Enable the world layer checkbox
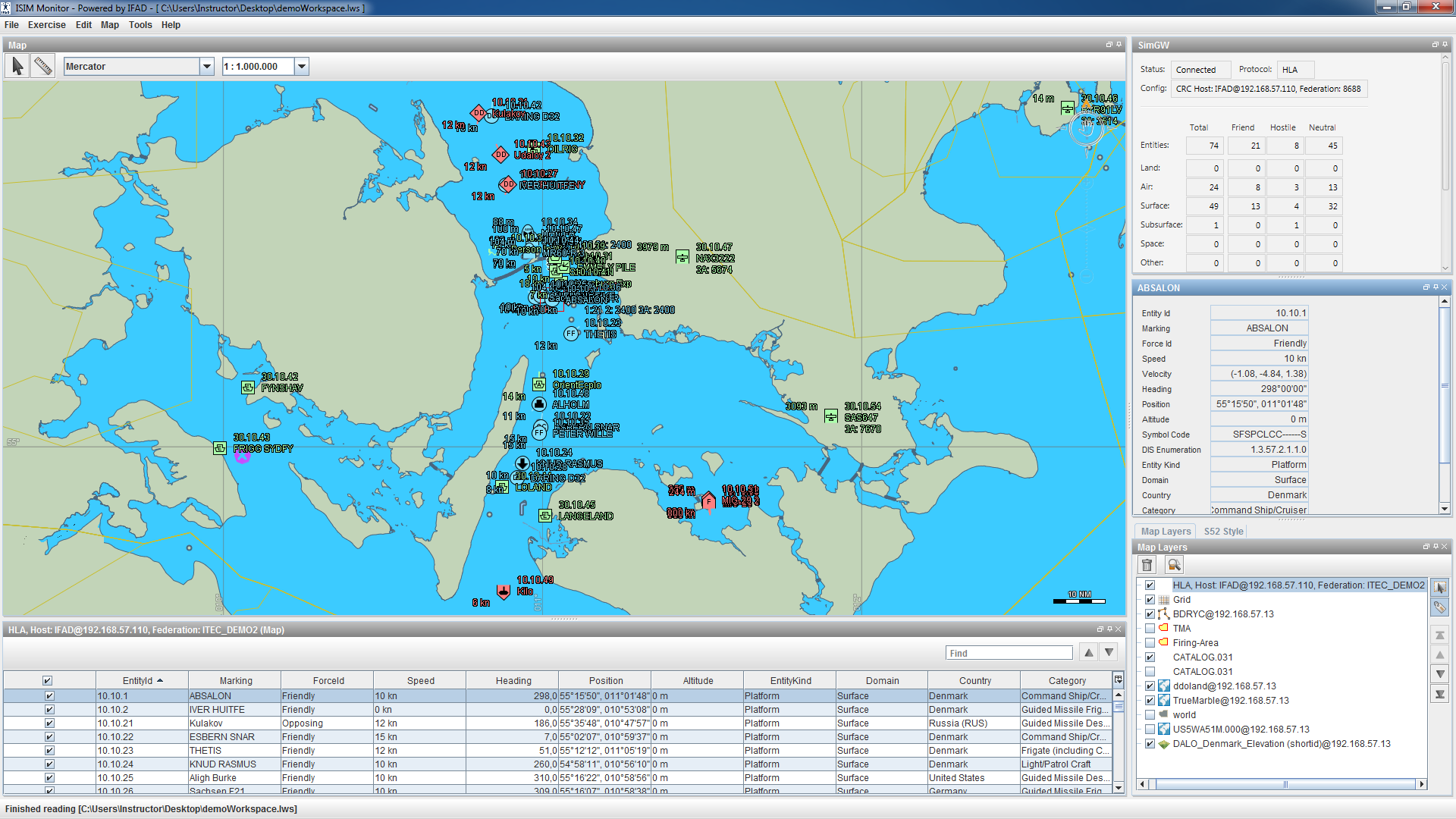The image size is (1456, 819). [x=1150, y=715]
